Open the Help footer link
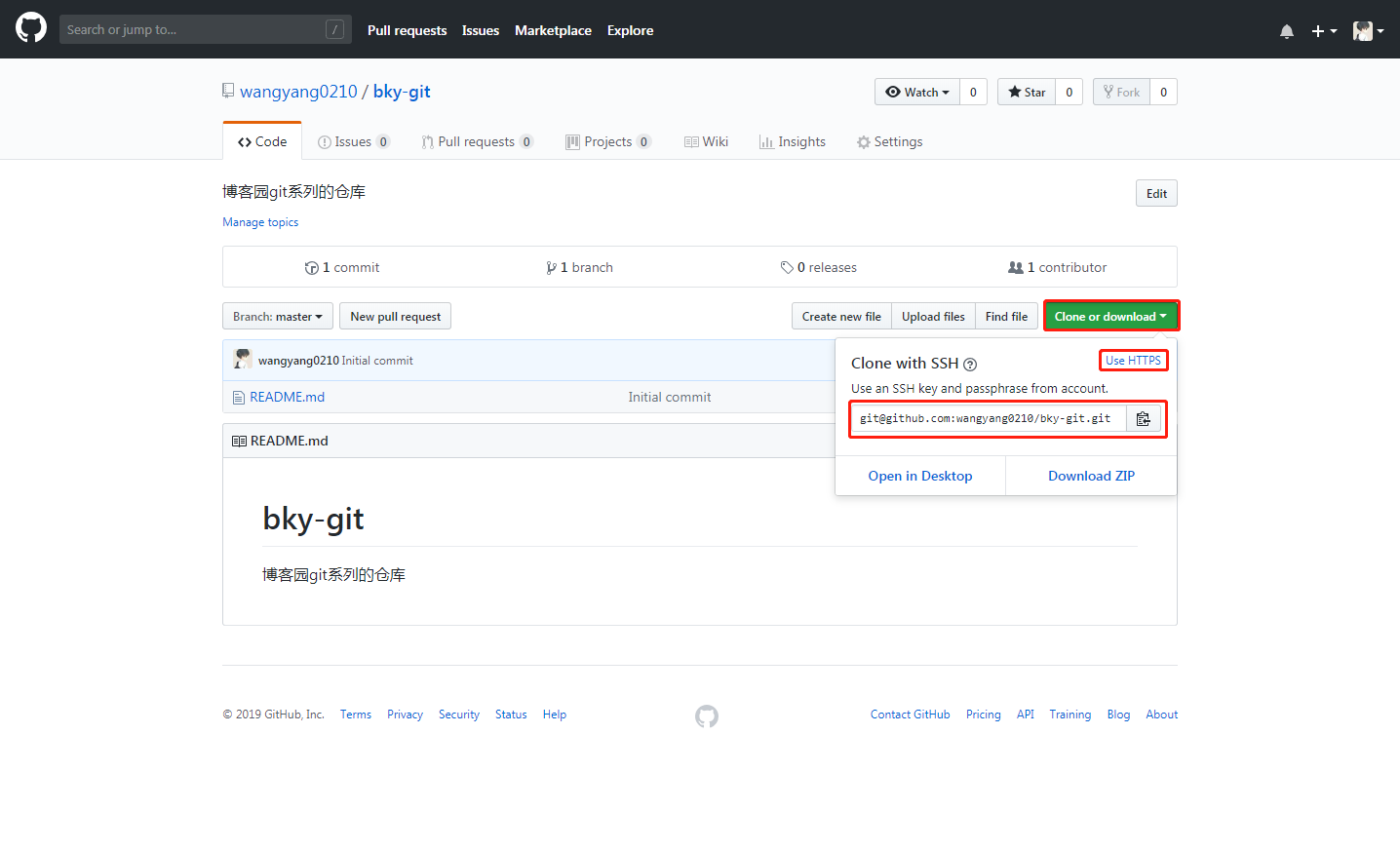This screenshot has height=850, width=1400. coord(555,715)
